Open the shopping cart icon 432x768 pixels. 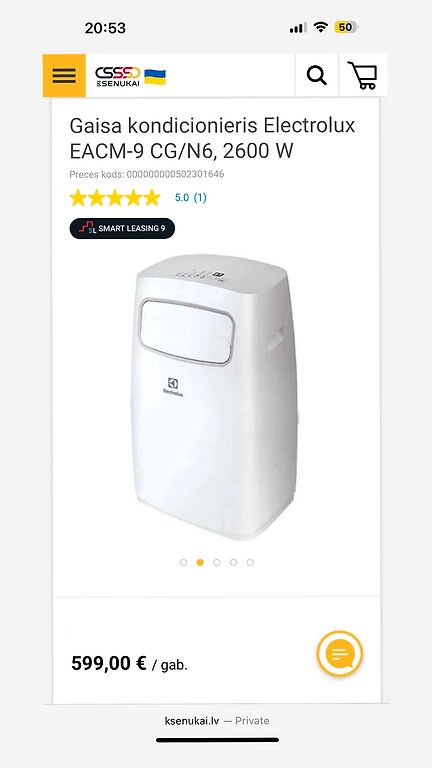[x=363, y=75]
